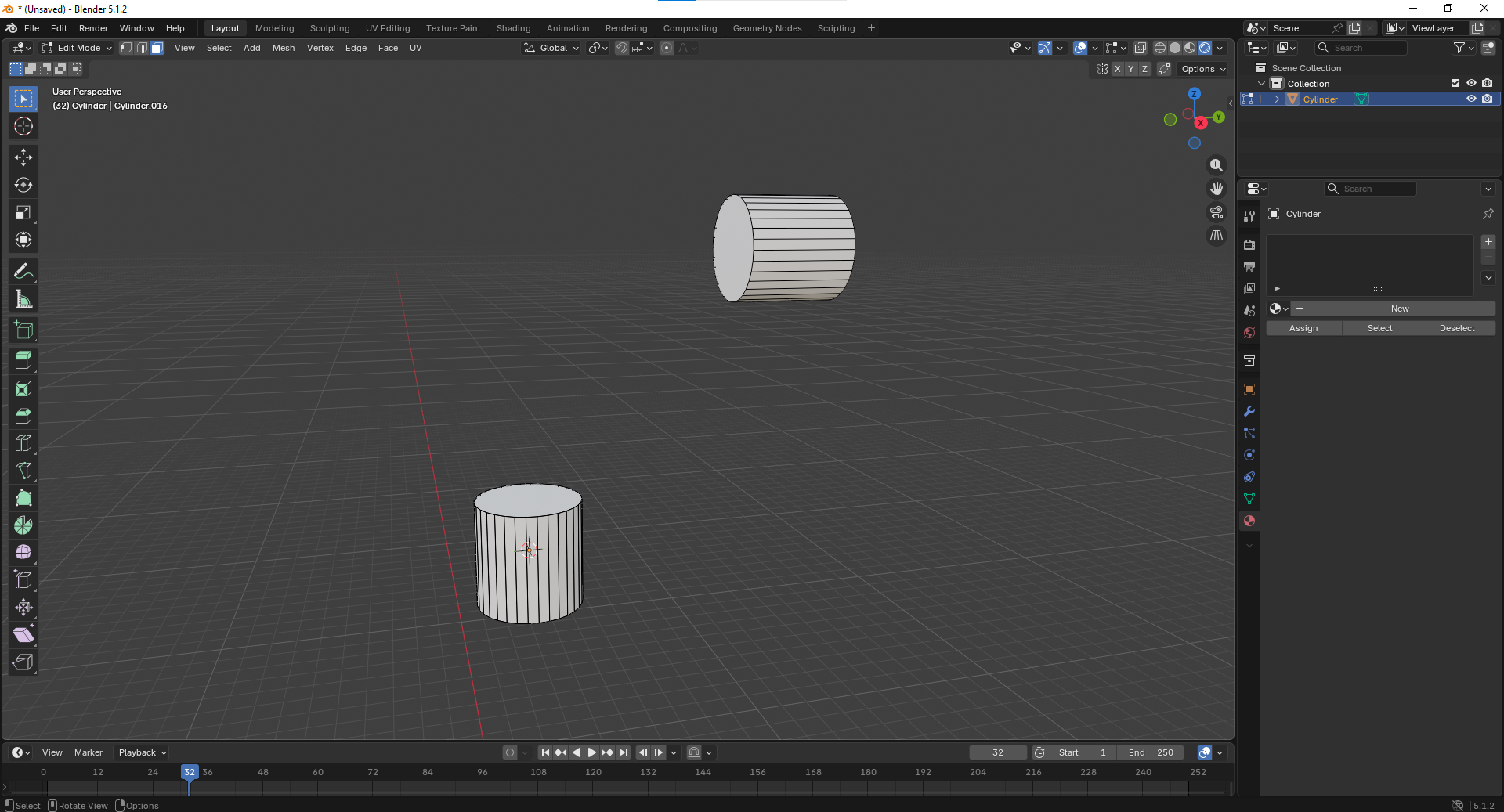Select the Cursor tool in the toolbar
Viewport: 1504px width, 812px height.
[23, 126]
